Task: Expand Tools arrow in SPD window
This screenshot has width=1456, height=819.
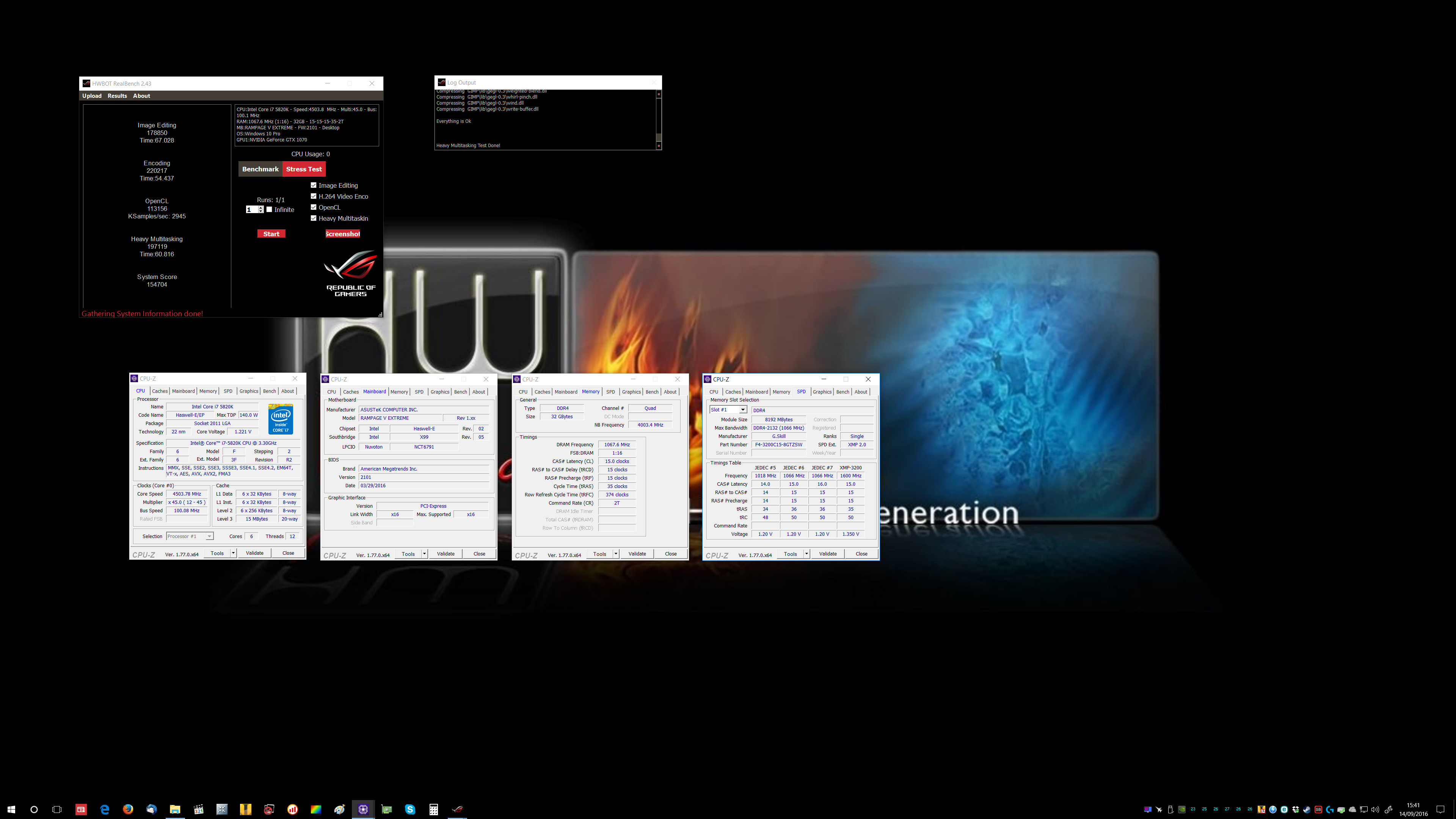Action: click(806, 554)
